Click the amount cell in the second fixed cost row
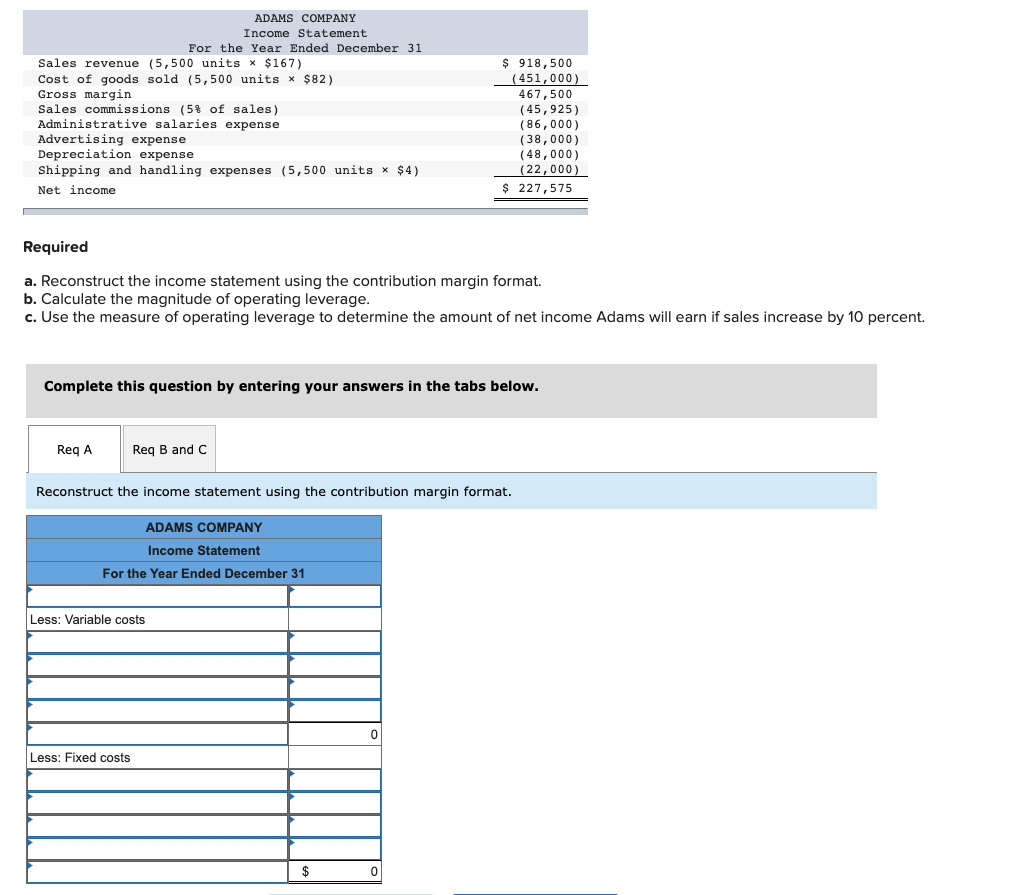This screenshot has width=1032, height=895. (335, 802)
